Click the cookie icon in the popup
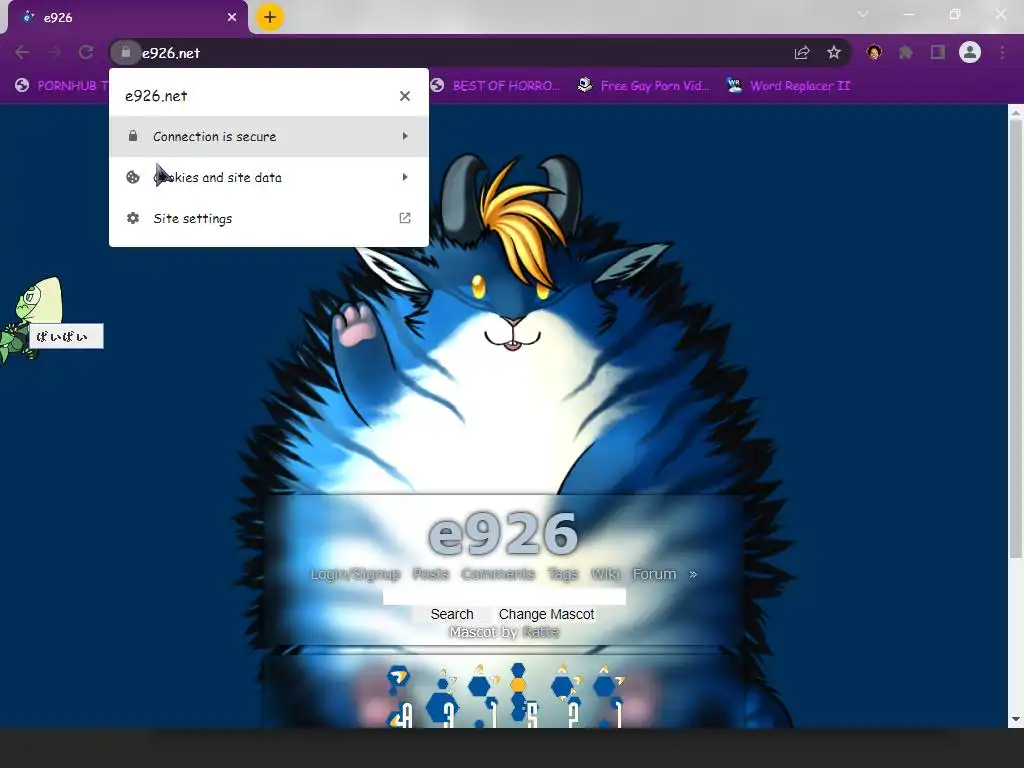This screenshot has height=768, width=1024. 133,177
